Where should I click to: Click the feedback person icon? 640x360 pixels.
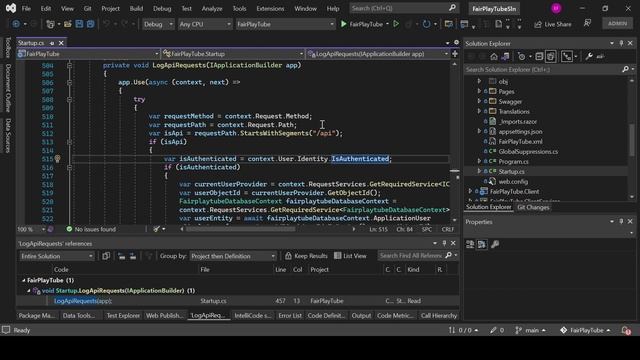(587, 23)
